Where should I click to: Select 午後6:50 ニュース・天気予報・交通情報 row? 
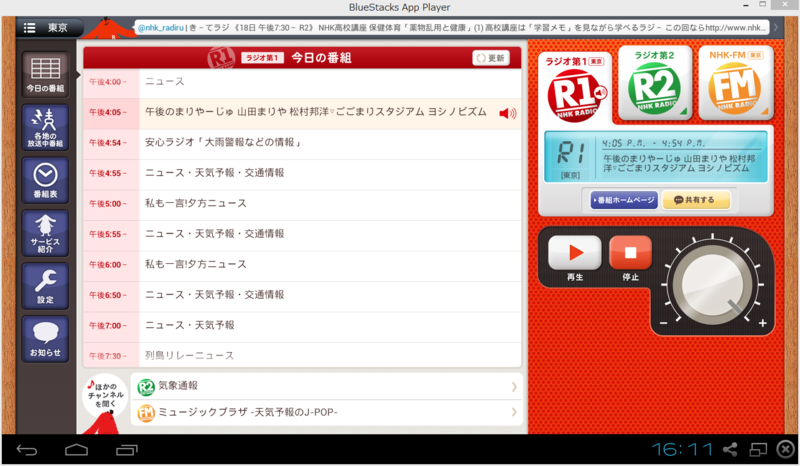click(x=303, y=295)
